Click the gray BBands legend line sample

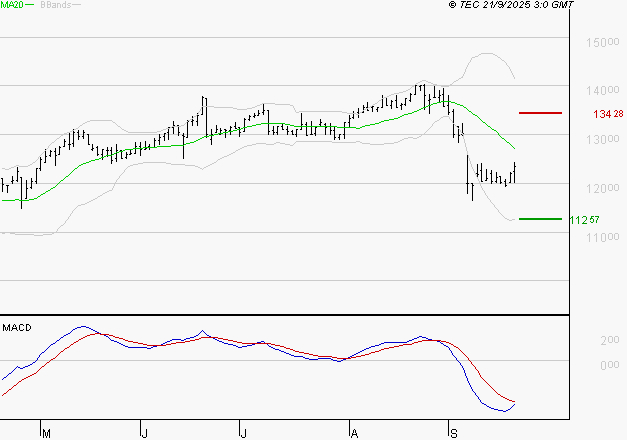click(75, 6)
